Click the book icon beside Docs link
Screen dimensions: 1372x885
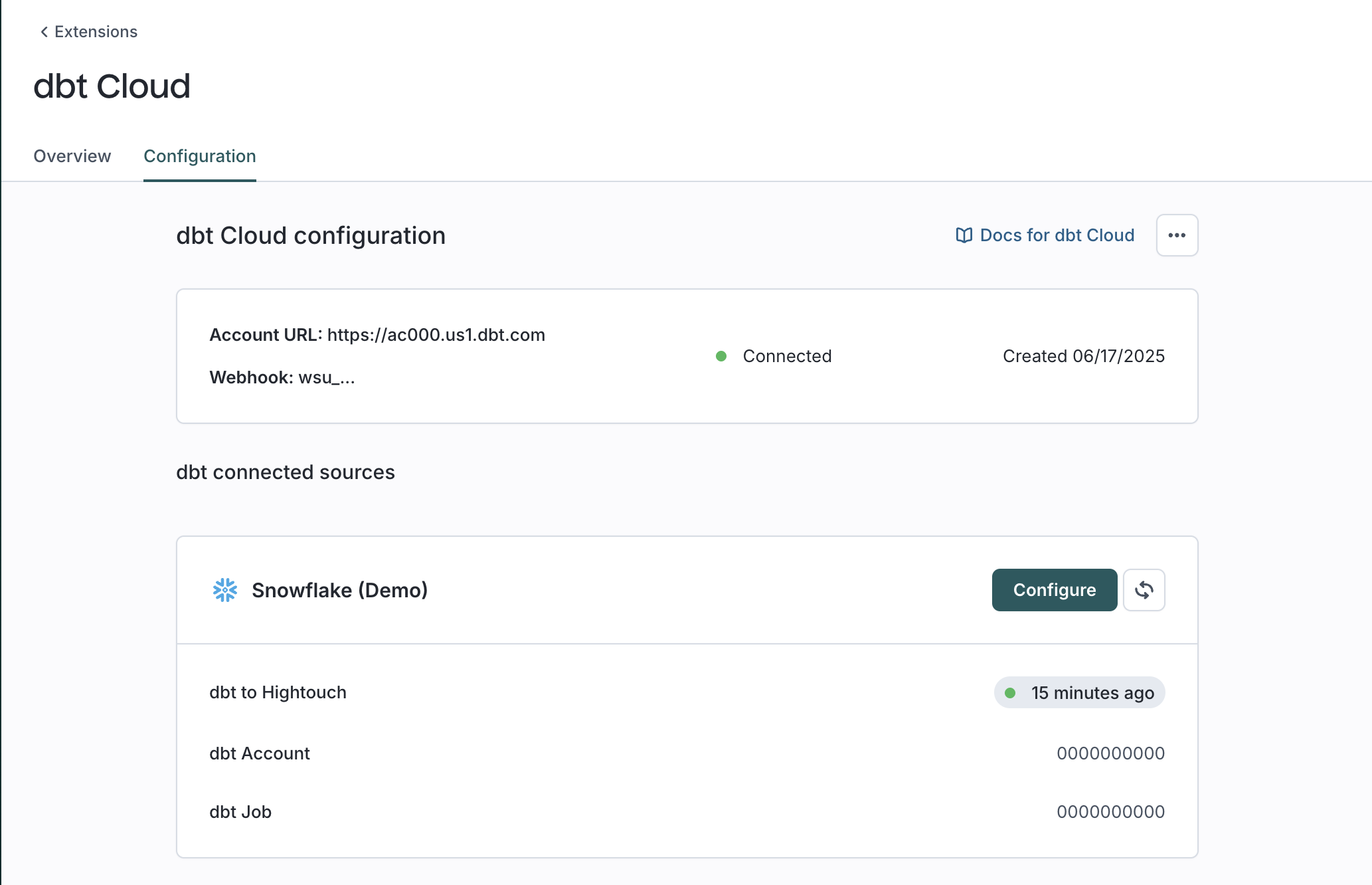pyautogui.click(x=964, y=235)
